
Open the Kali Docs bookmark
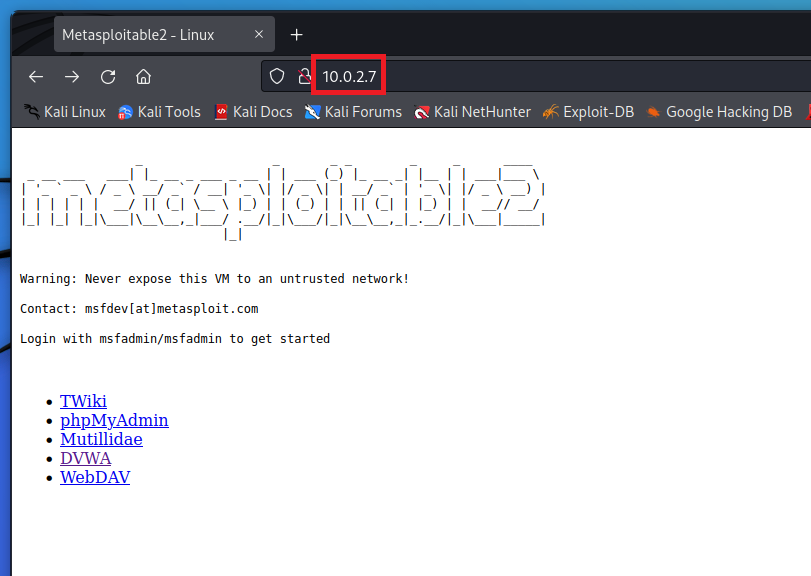(253, 112)
